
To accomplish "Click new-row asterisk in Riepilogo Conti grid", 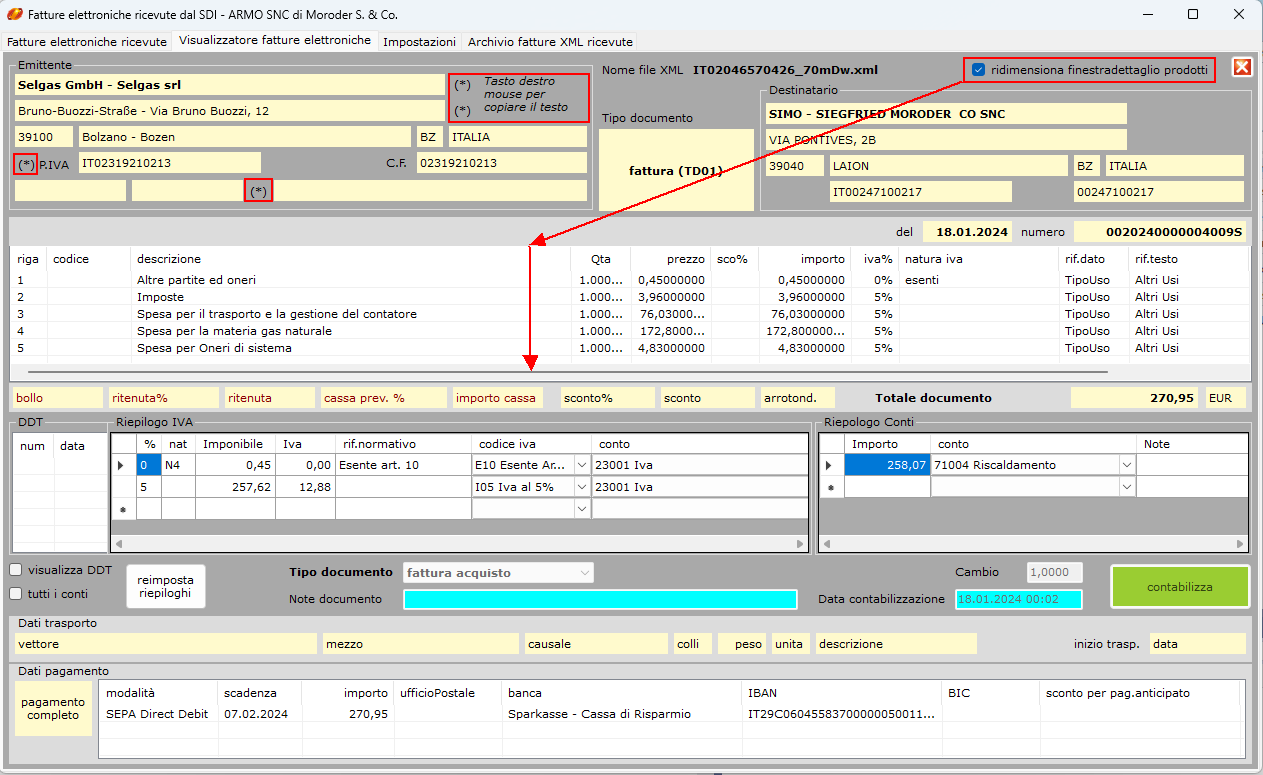I will tap(830, 487).
